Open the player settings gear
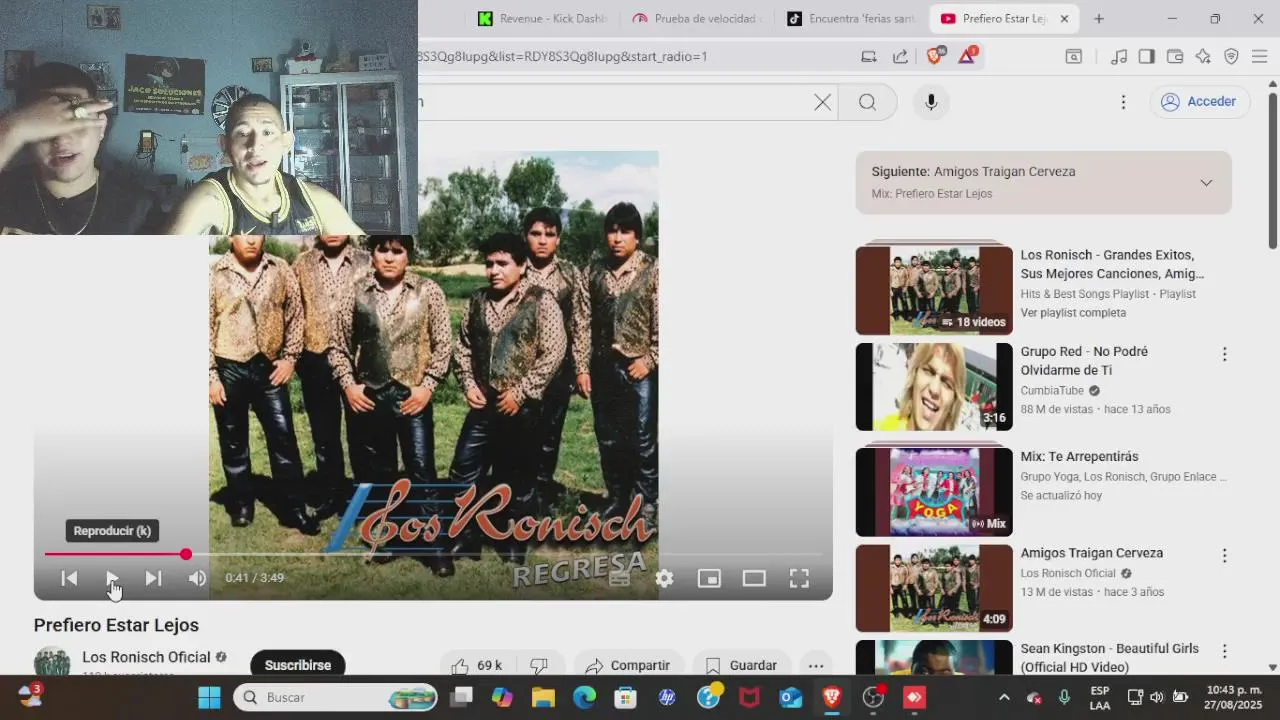1280x720 pixels. pyautogui.click(x=664, y=578)
